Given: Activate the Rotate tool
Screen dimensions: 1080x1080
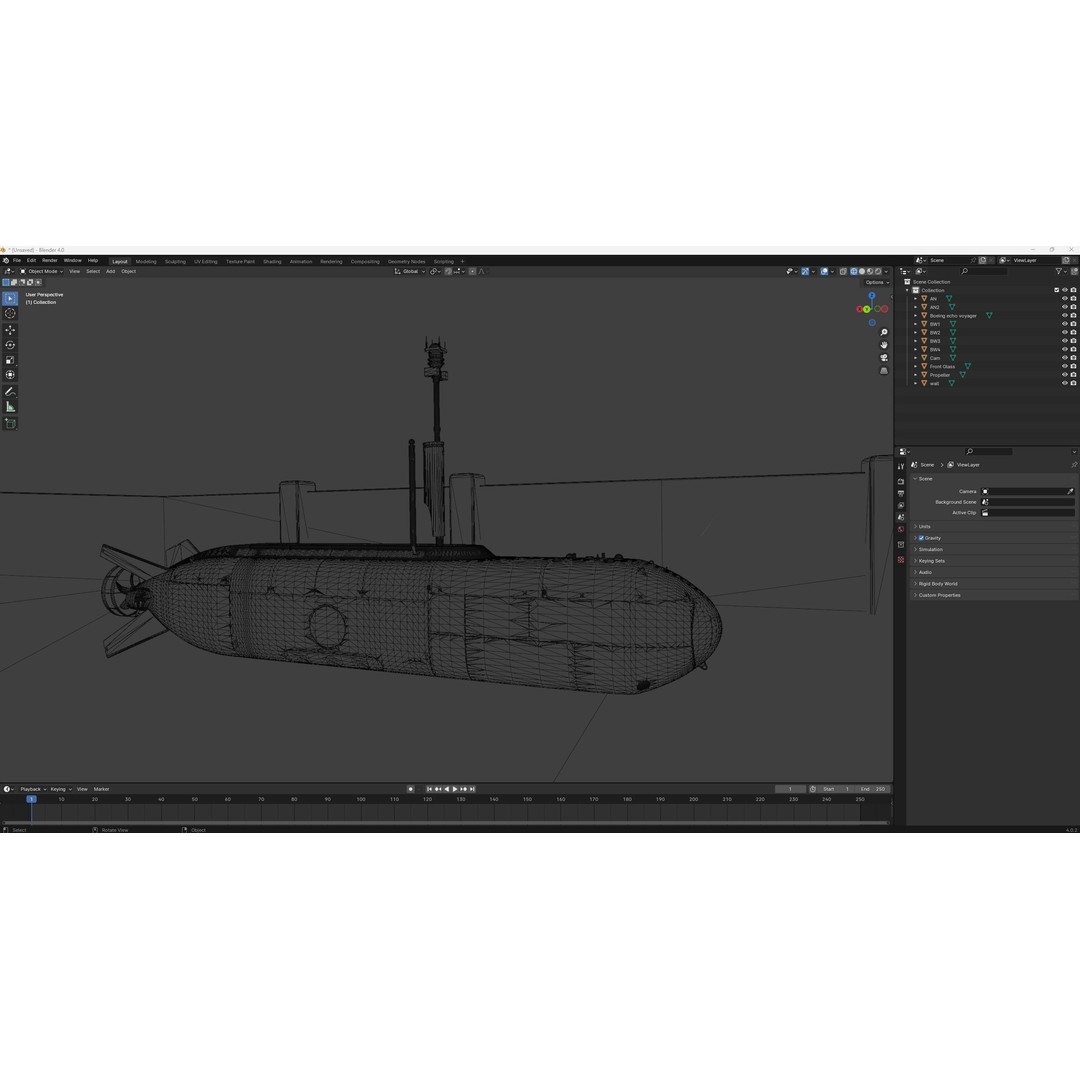Looking at the screenshot, I should [10, 343].
